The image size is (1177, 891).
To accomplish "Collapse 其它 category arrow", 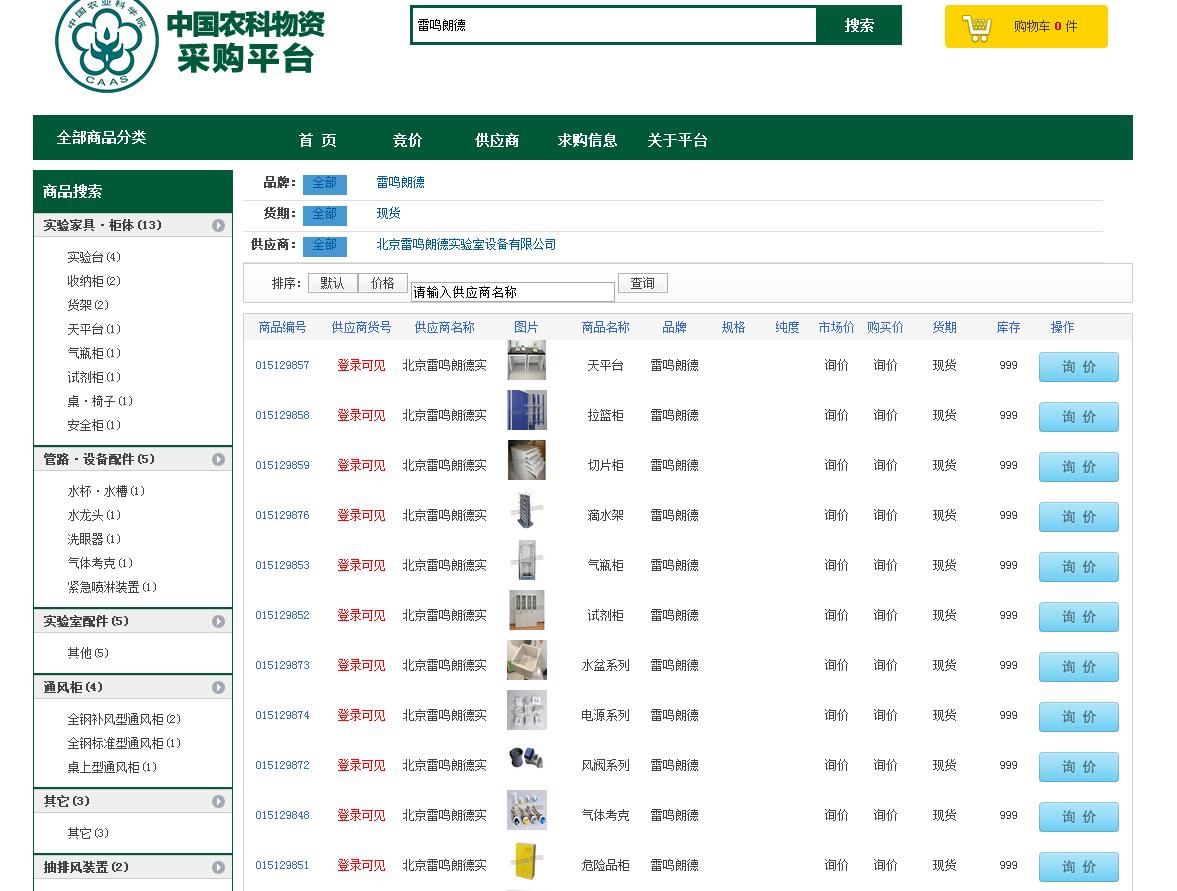I will point(218,802).
